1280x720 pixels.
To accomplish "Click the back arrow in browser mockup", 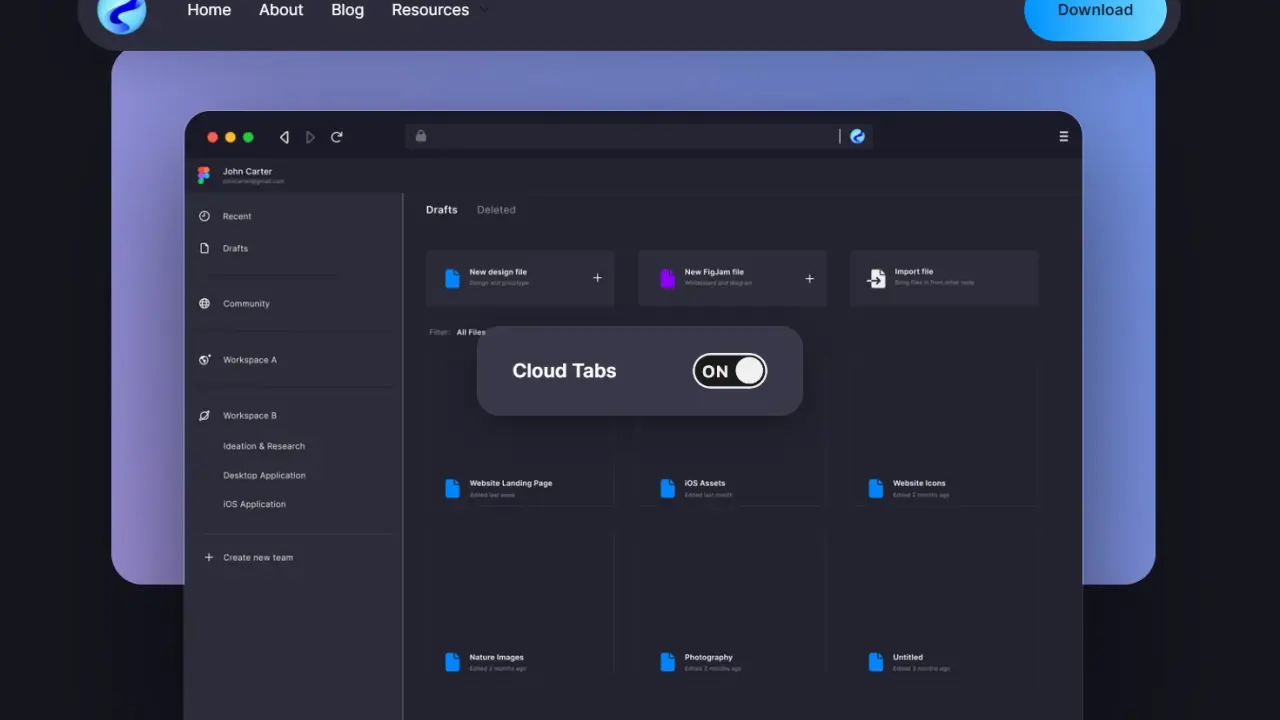I will coord(284,137).
